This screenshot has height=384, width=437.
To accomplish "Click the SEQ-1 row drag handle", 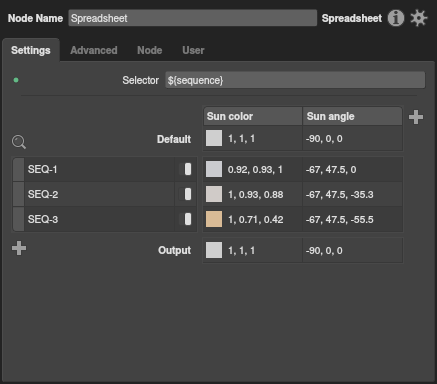I will (x=18, y=169).
